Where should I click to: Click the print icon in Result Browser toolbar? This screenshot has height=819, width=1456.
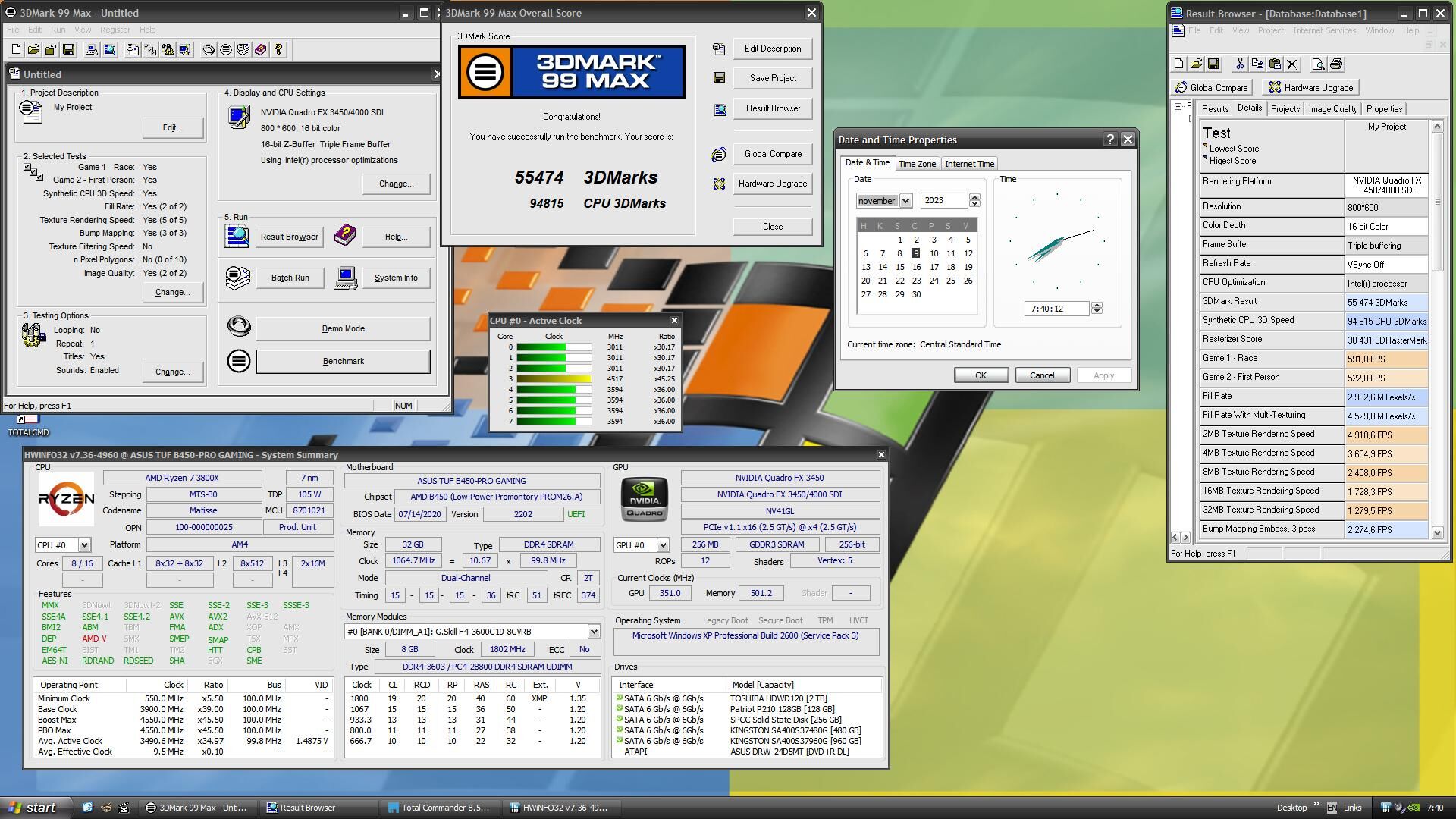[x=1336, y=64]
